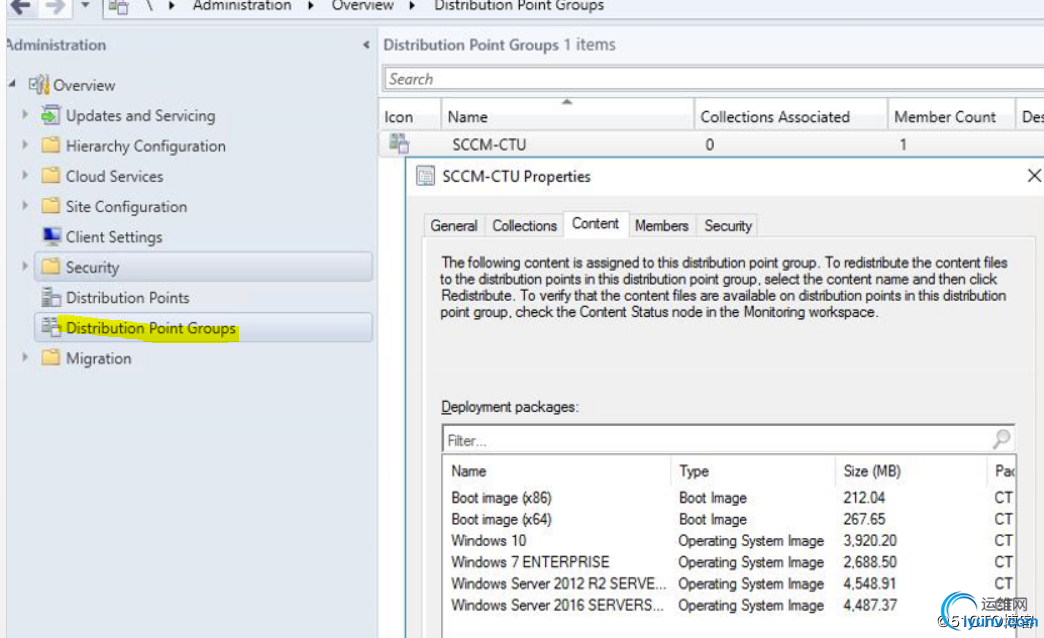Select Site Configuration tree item
This screenshot has width=1044, height=638.
point(127,206)
